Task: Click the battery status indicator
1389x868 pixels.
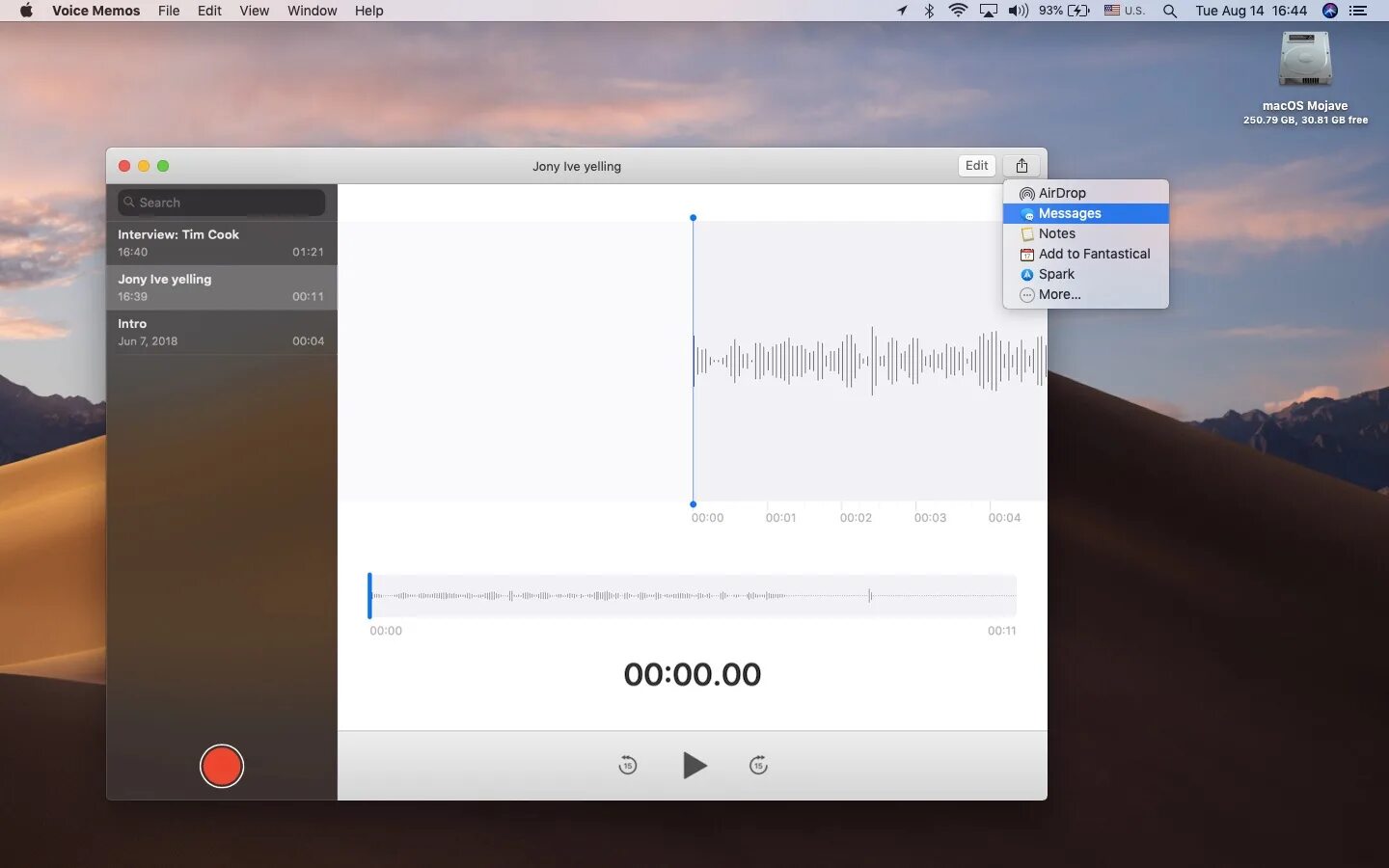Action: point(1065,11)
